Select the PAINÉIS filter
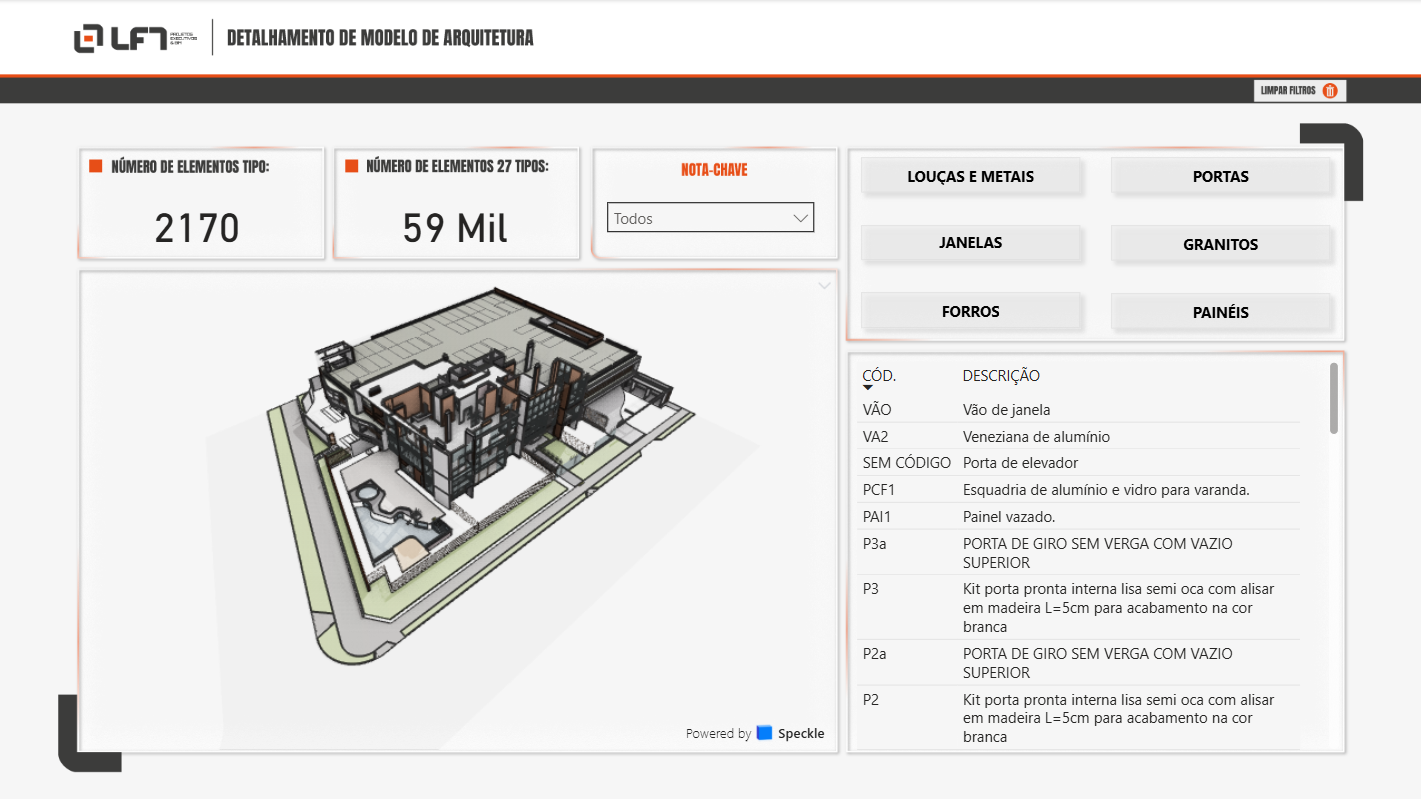Viewport: 1421px width, 799px height. [1221, 311]
